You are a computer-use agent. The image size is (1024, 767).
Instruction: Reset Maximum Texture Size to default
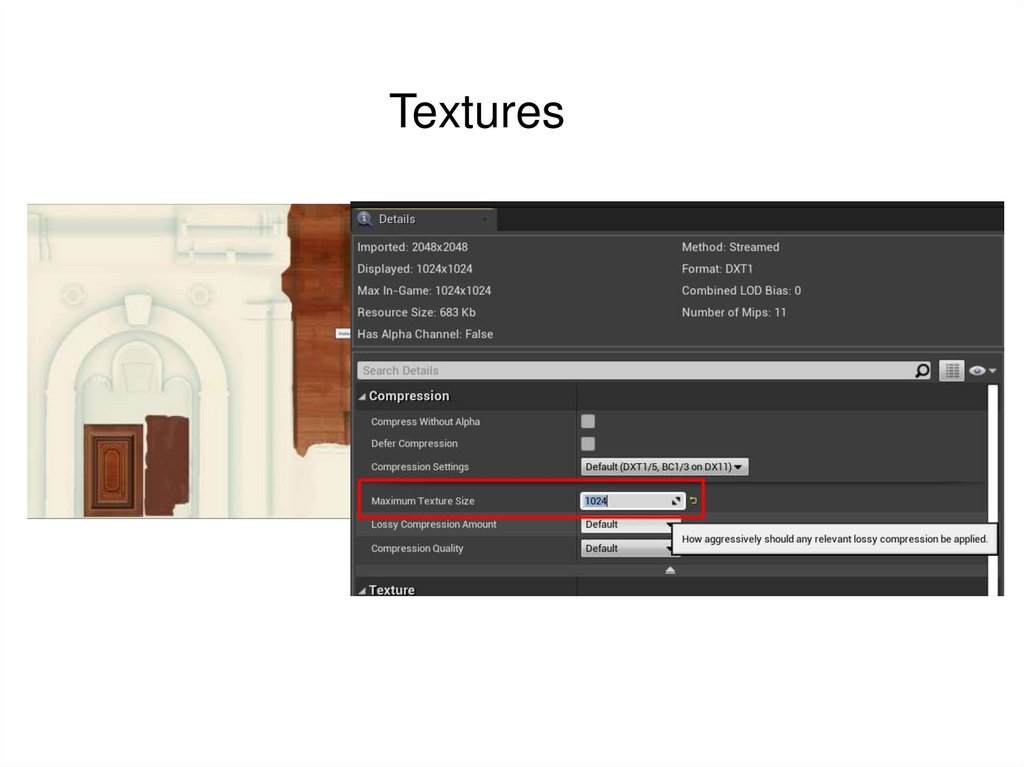click(693, 500)
